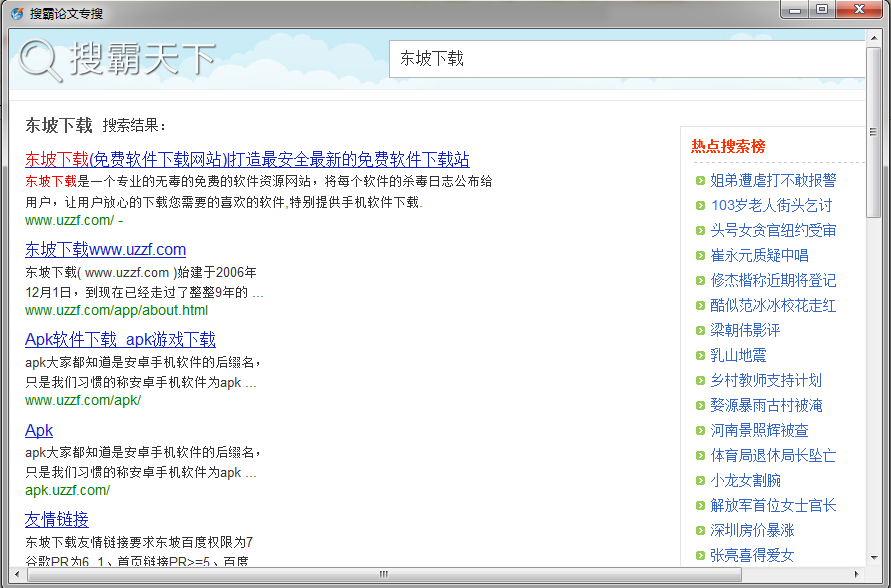Image resolution: width=891 pixels, height=588 pixels.
Task: Open hot search 解放军首位女士官长
Action: pos(773,506)
